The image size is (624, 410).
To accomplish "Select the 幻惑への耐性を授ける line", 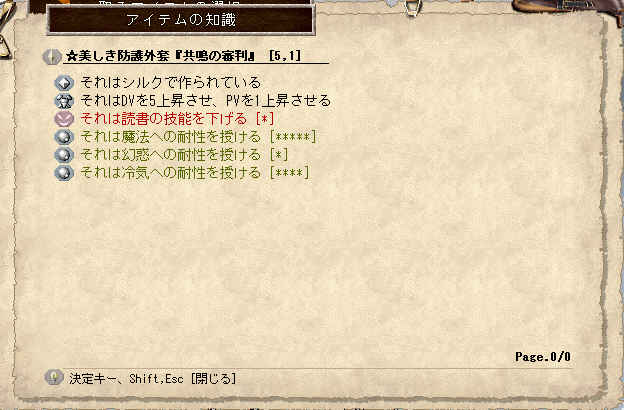I will tap(184, 154).
